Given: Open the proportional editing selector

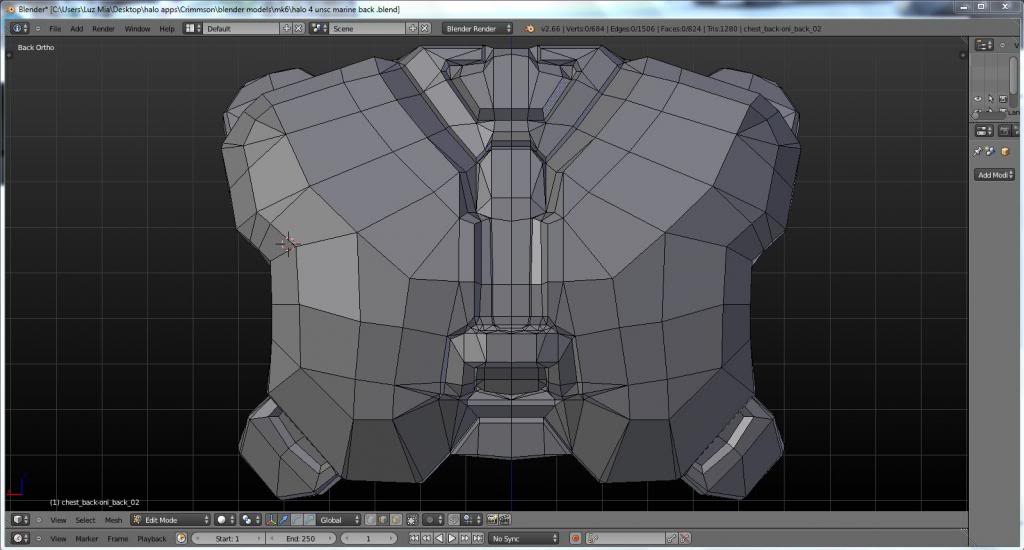Looking at the screenshot, I should (433, 520).
